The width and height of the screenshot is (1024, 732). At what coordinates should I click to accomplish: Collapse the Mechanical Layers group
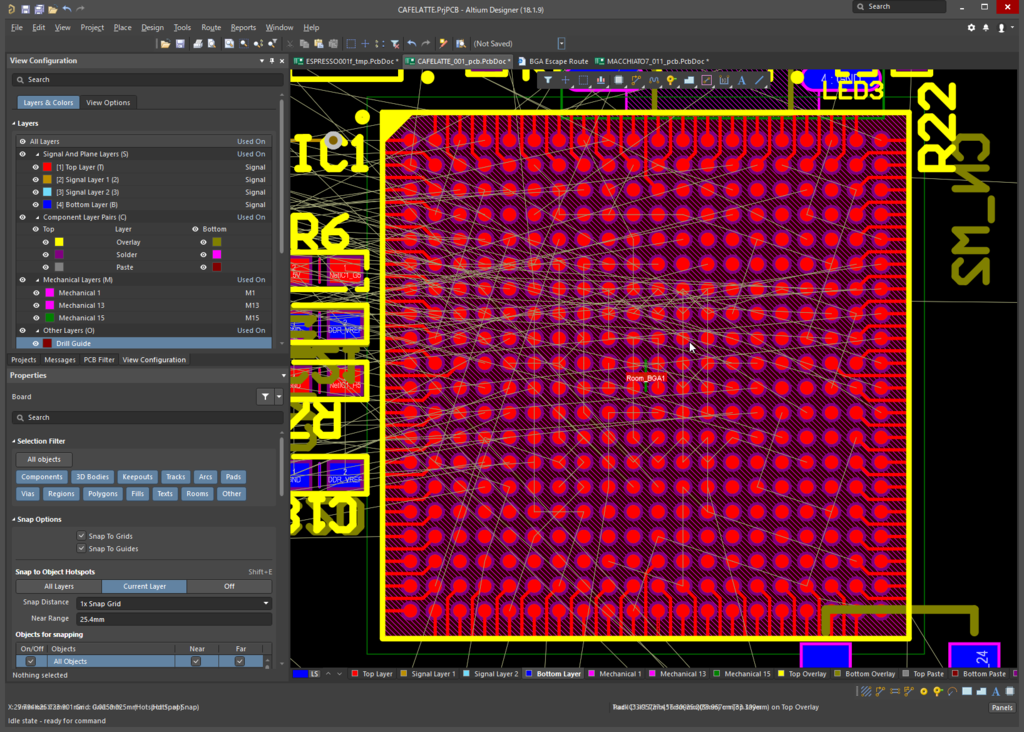tap(37, 280)
